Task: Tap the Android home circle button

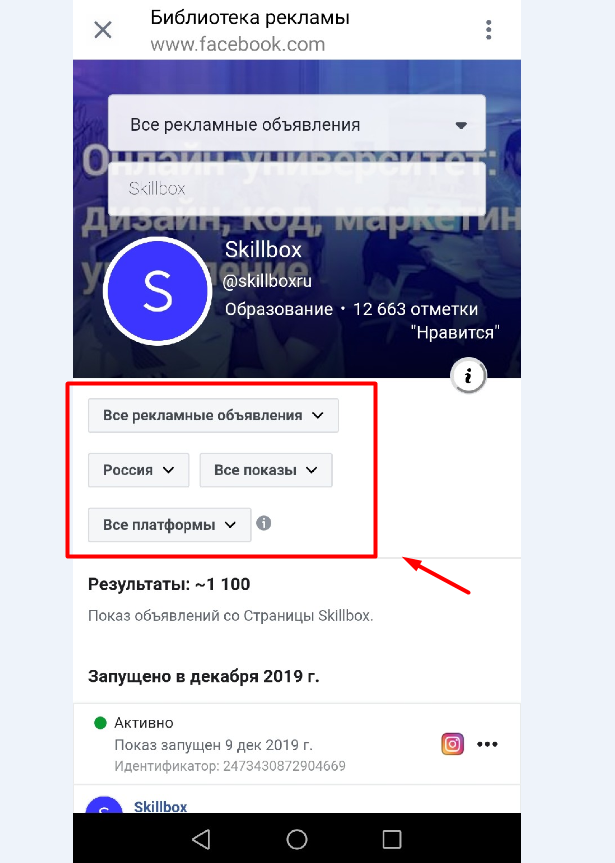Action: tap(297, 839)
